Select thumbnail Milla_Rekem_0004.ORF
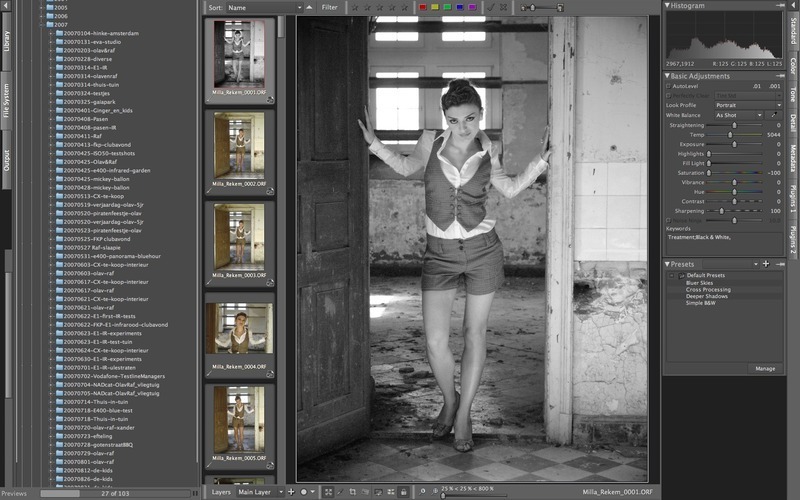800x500 pixels. (239, 334)
